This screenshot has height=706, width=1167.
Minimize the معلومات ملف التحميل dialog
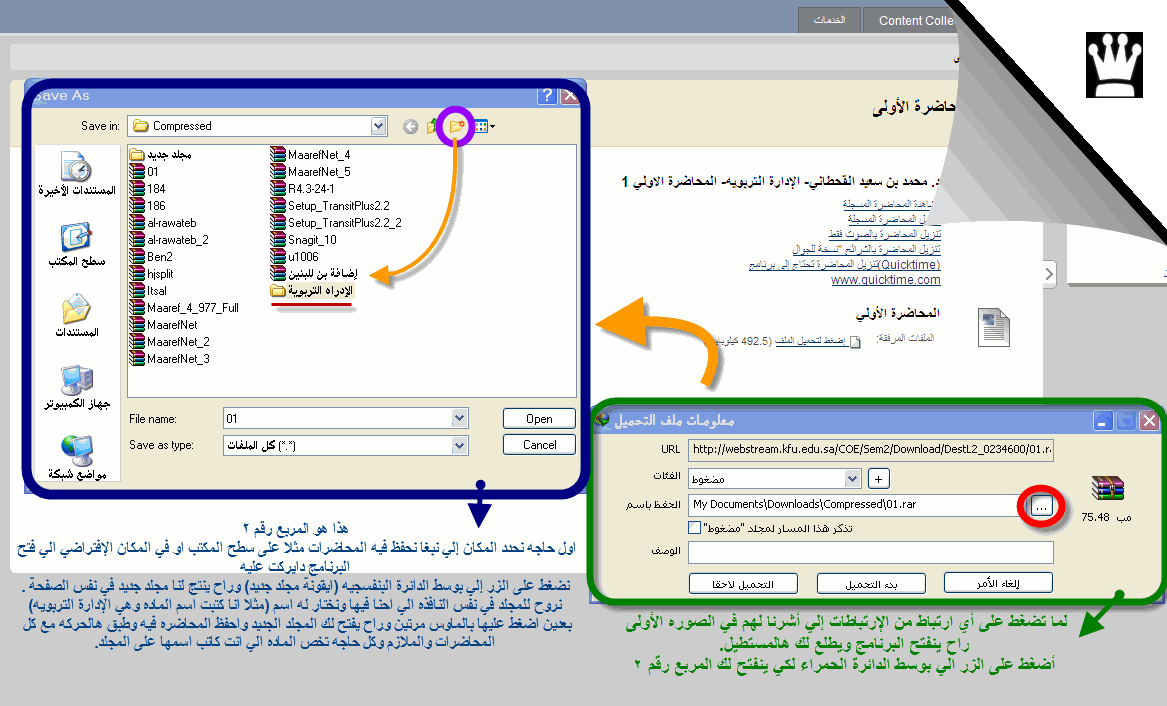coord(1102,421)
